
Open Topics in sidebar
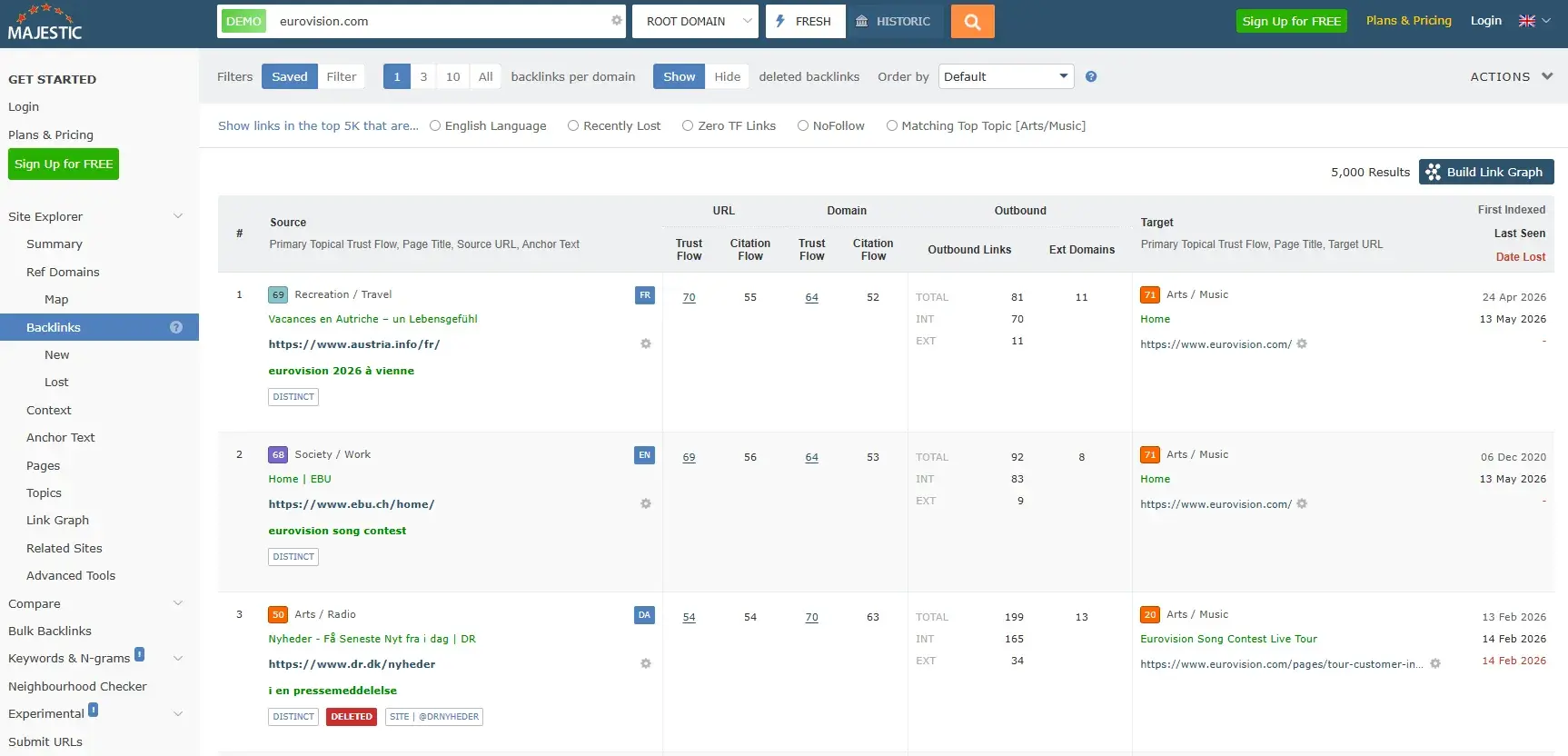[44, 492]
